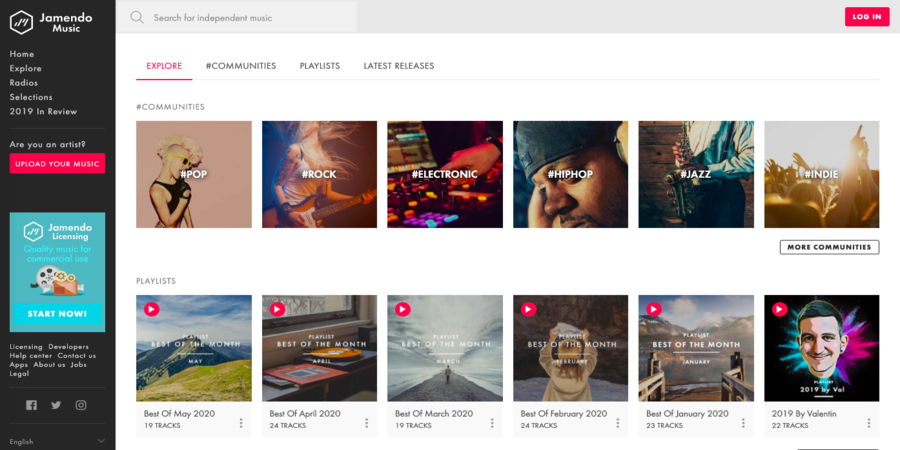The image size is (900, 450).
Task: Open the #POP community tile
Action: [193, 174]
